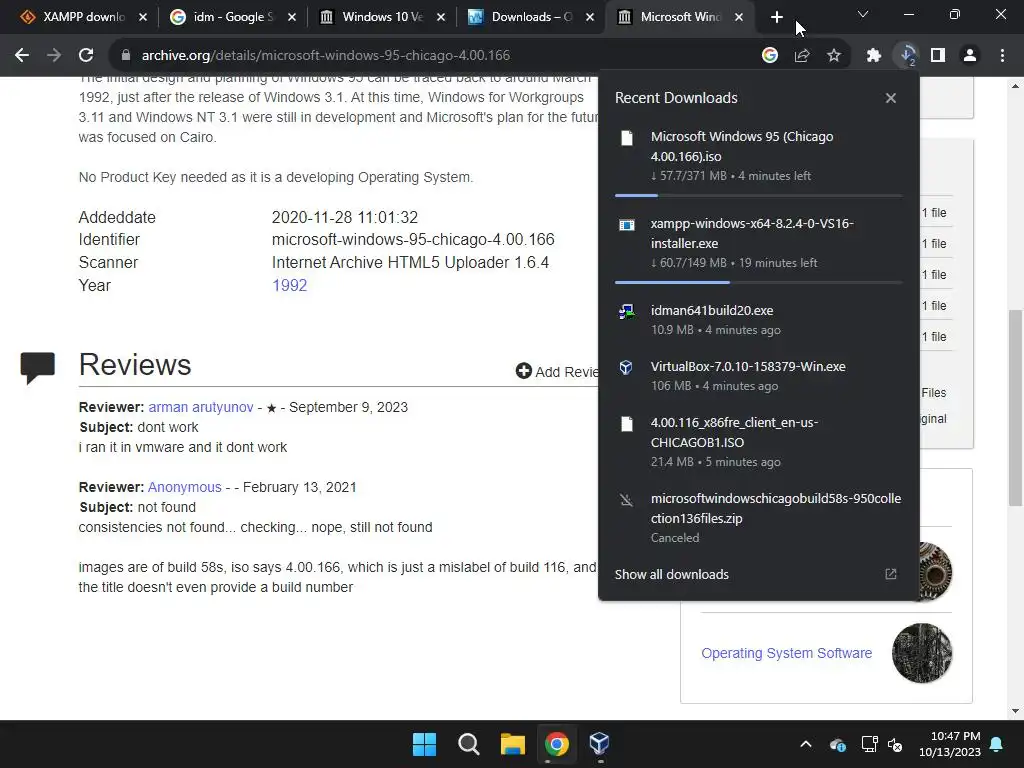Image resolution: width=1024 pixels, height=768 pixels.
Task: Open taskbar Search
Action: (x=468, y=744)
